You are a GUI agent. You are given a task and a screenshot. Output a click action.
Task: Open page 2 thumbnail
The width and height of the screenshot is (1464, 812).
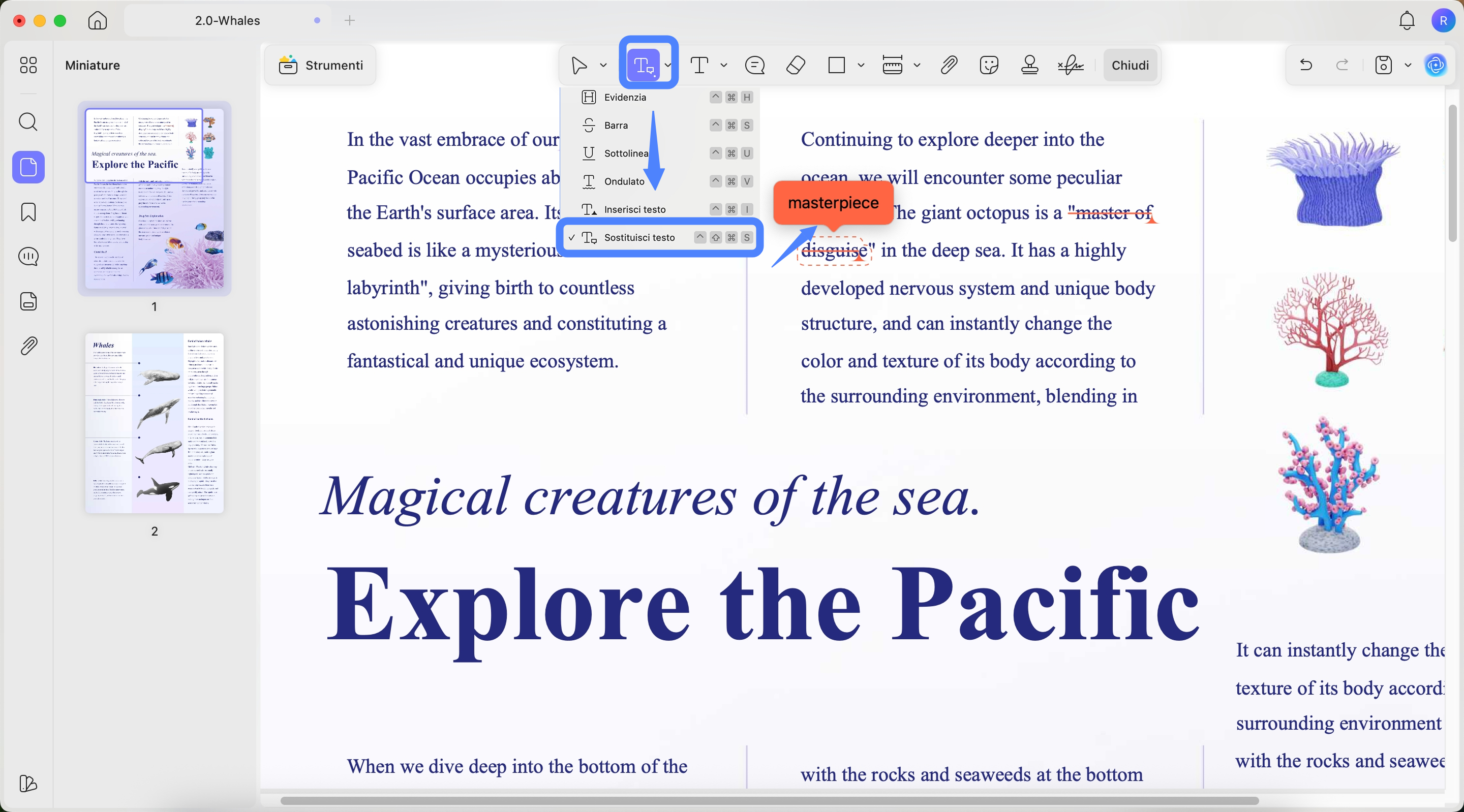pyautogui.click(x=154, y=423)
